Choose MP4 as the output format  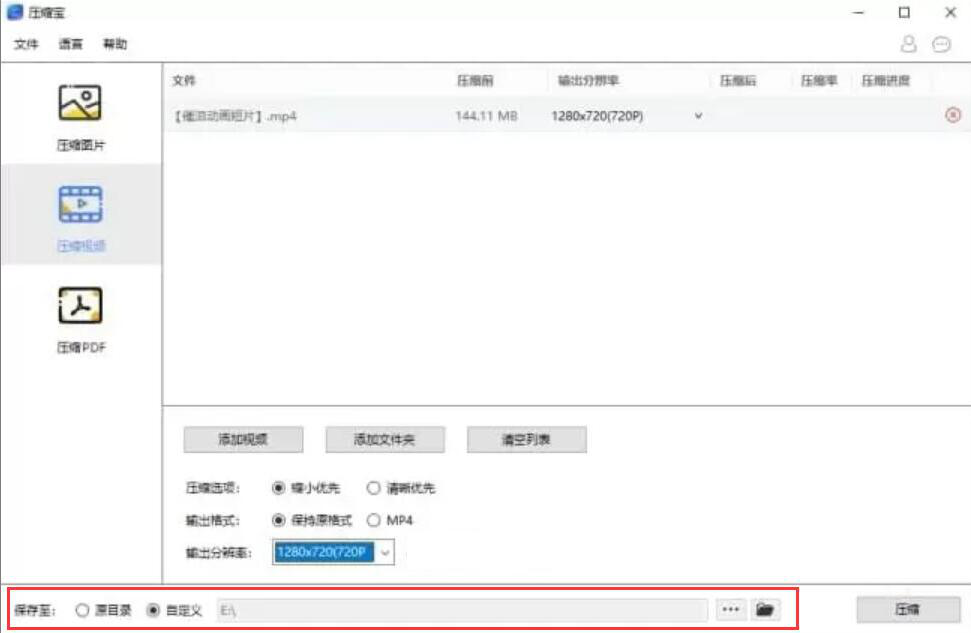click(372, 520)
